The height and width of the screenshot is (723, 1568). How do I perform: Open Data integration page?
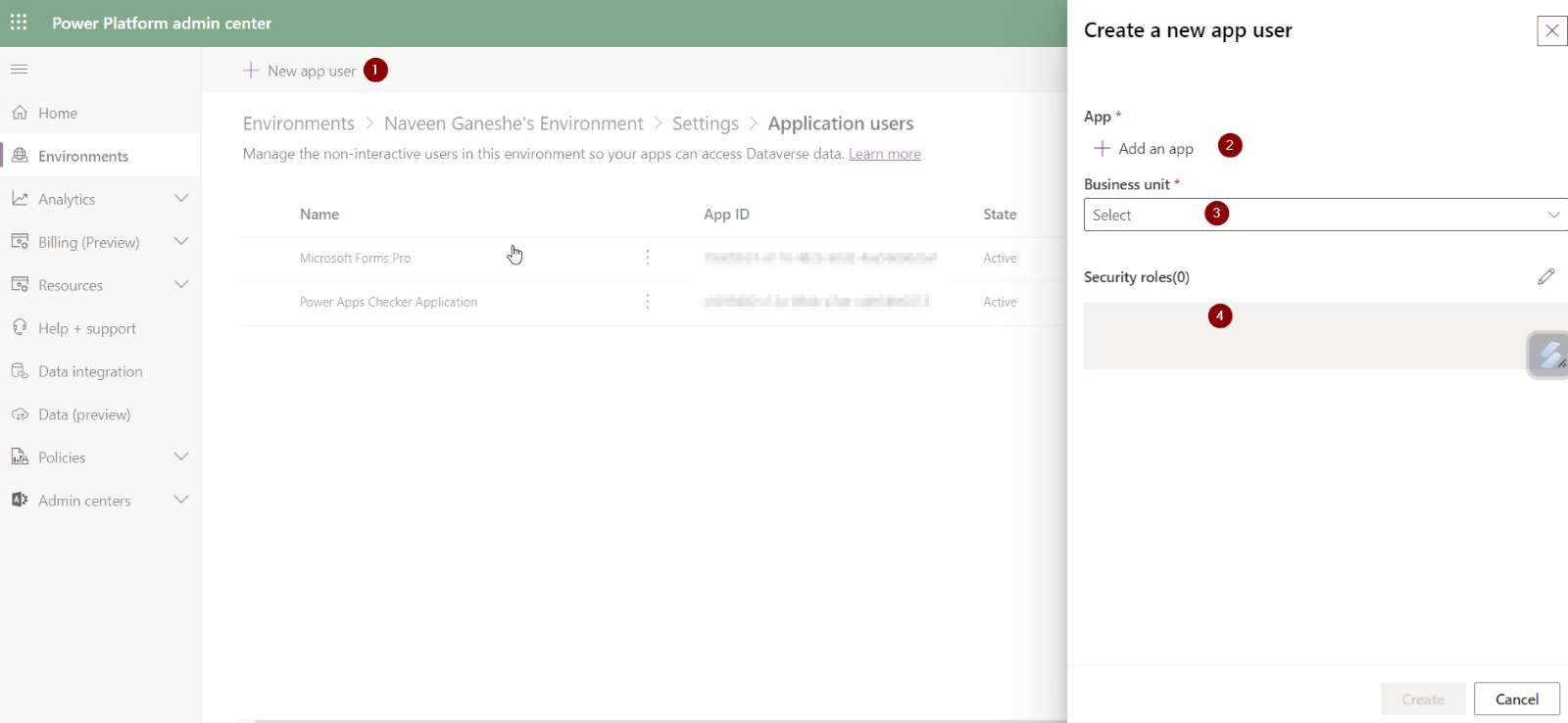90,372
